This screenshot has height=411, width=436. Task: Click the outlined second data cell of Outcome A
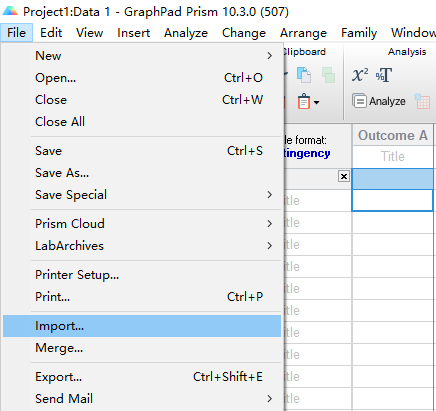click(393, 200)
